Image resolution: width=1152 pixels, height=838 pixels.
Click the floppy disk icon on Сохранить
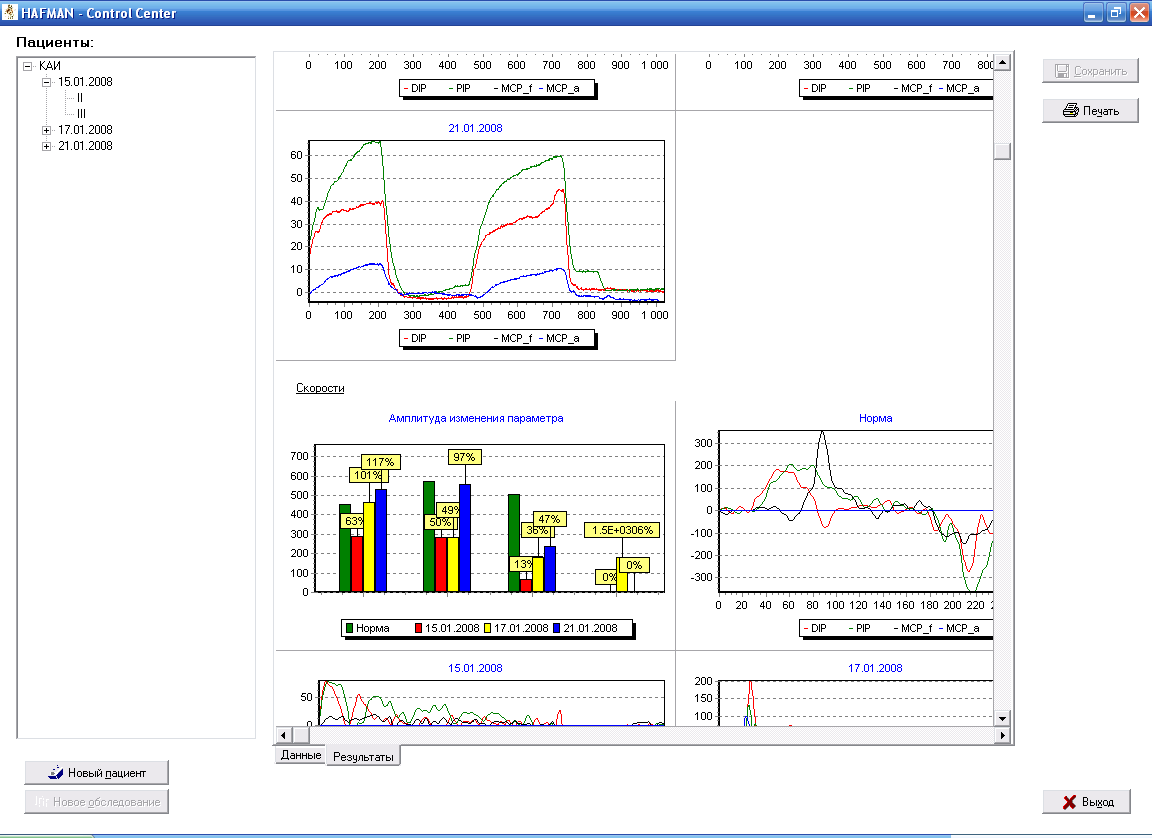click(1062, 71)
